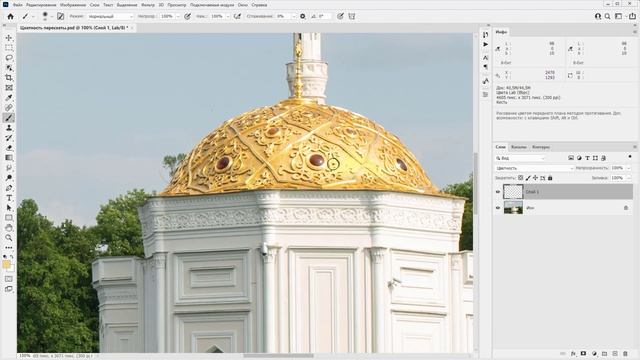Open the Редактирование menu
The height and width of the screenshot is (360, 640).
41,5
